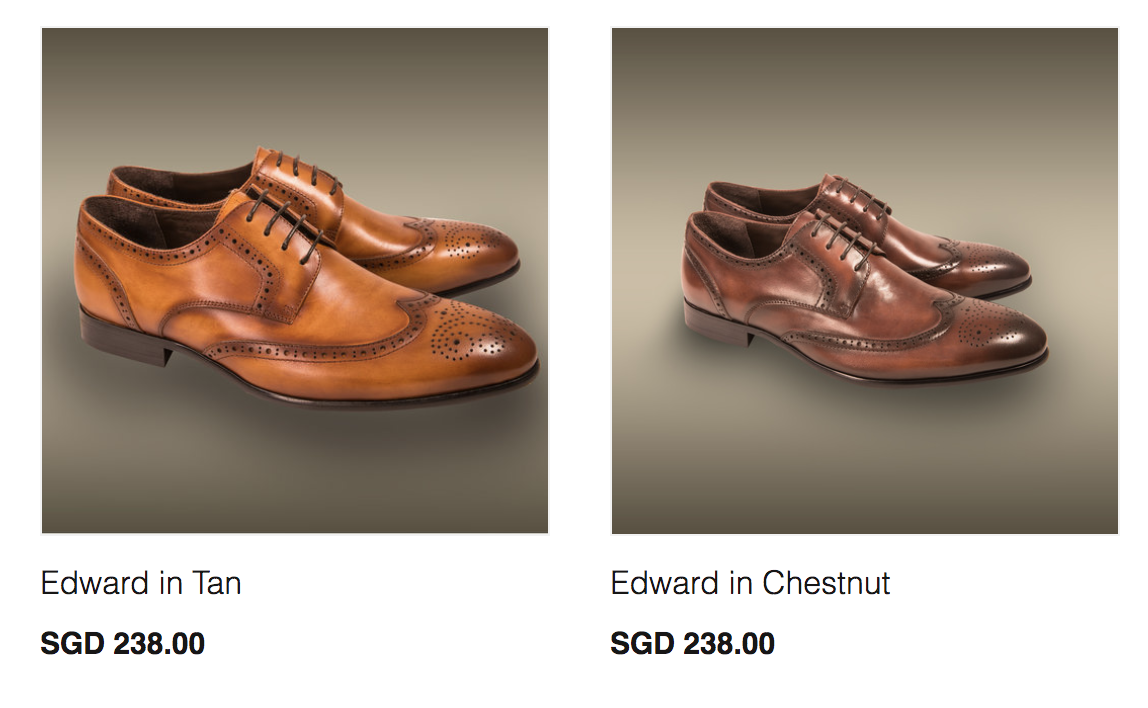Open the Edward in Tan product image
Image resolution: width=1148 pixels, height=708 pixels.
coord(295,280)
